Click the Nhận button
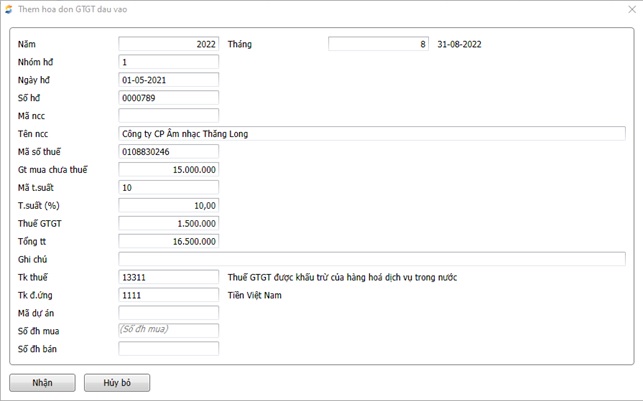Screen dimensions: 643x401 [x=42, y=382]
